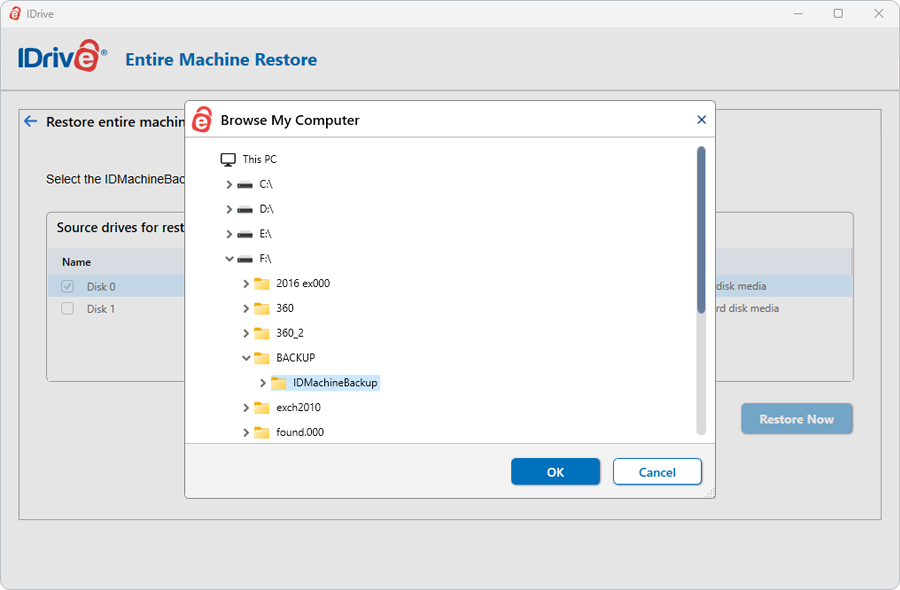Click the F:\ drive icon
Image resolution: width=900 pixels, height=590 pixels.
[245, 259]
